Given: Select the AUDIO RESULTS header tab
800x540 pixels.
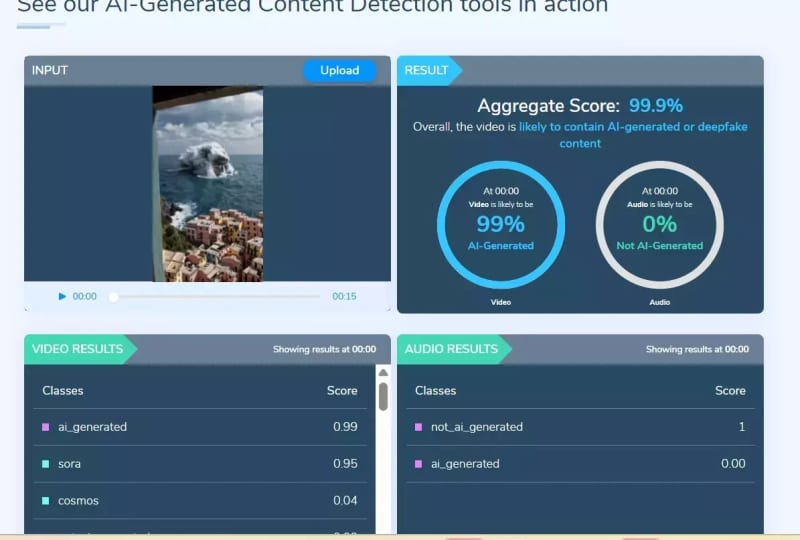Looking at the screenshot, I should click(x=451, y=349).
